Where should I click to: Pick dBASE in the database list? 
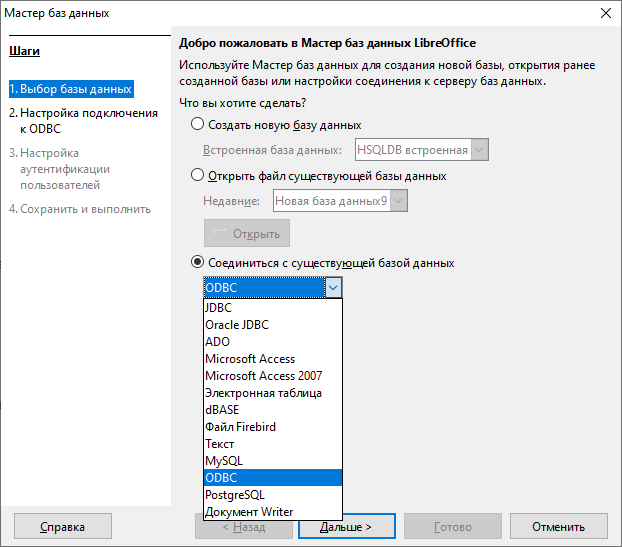coord(273,410)
